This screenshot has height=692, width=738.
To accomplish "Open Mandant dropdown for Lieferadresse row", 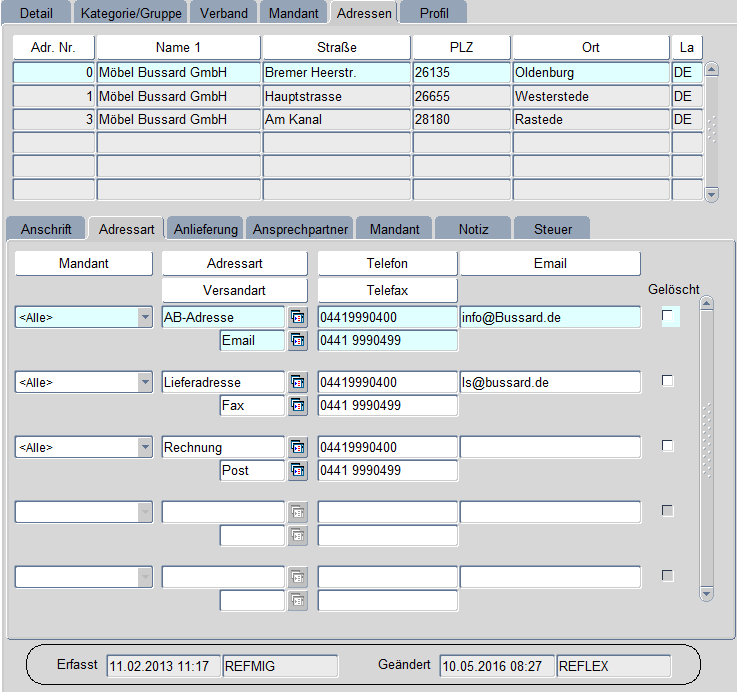I will (144, 382).
